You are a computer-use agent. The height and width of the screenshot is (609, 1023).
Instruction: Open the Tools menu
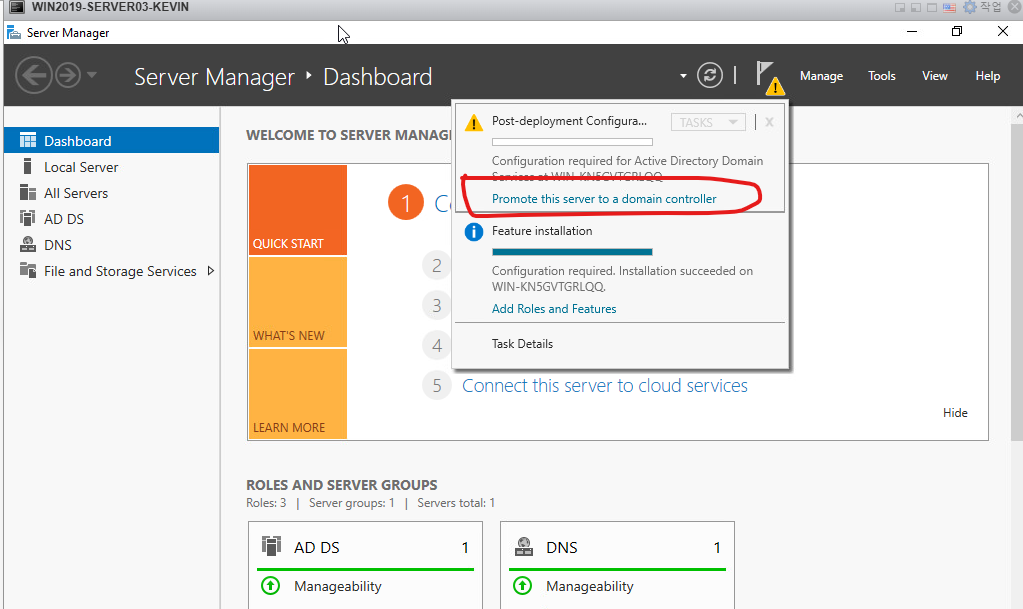point(881,76)
